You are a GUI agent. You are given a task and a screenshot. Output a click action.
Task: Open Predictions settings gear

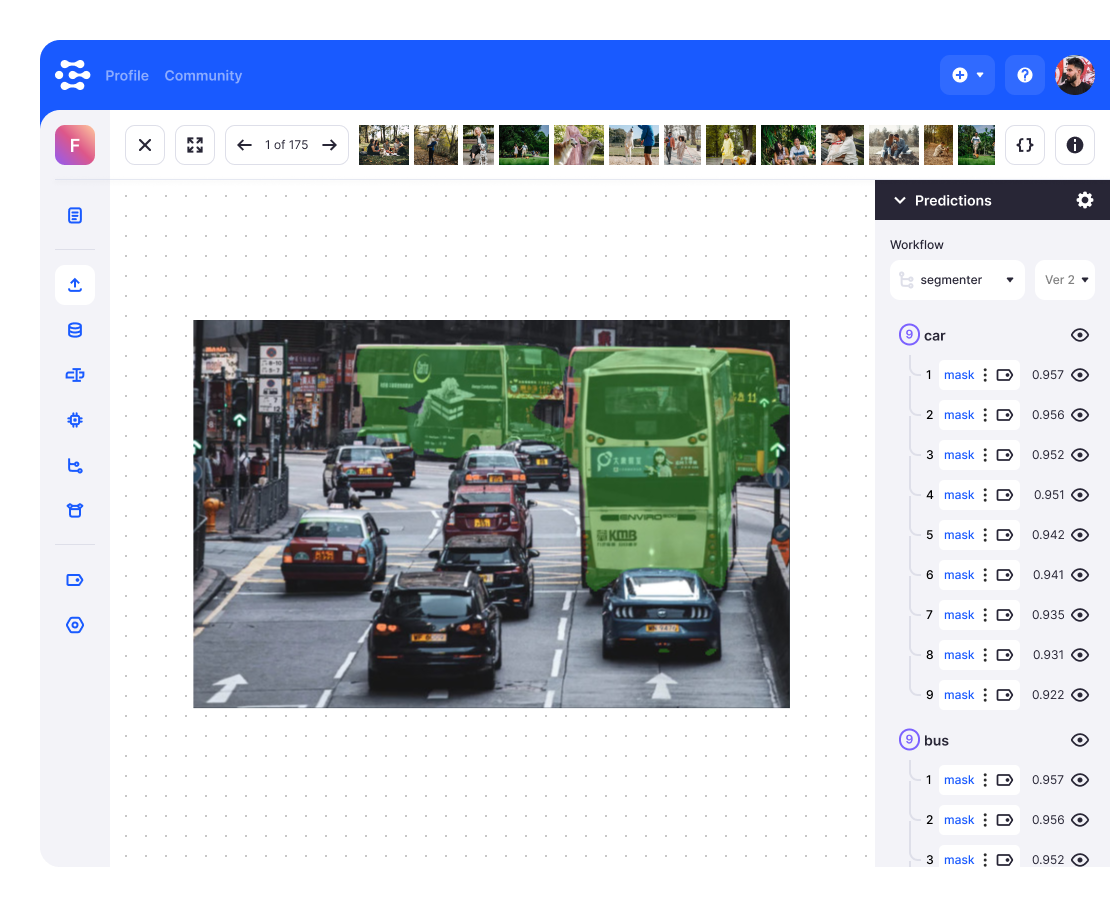coord(1085,200)
